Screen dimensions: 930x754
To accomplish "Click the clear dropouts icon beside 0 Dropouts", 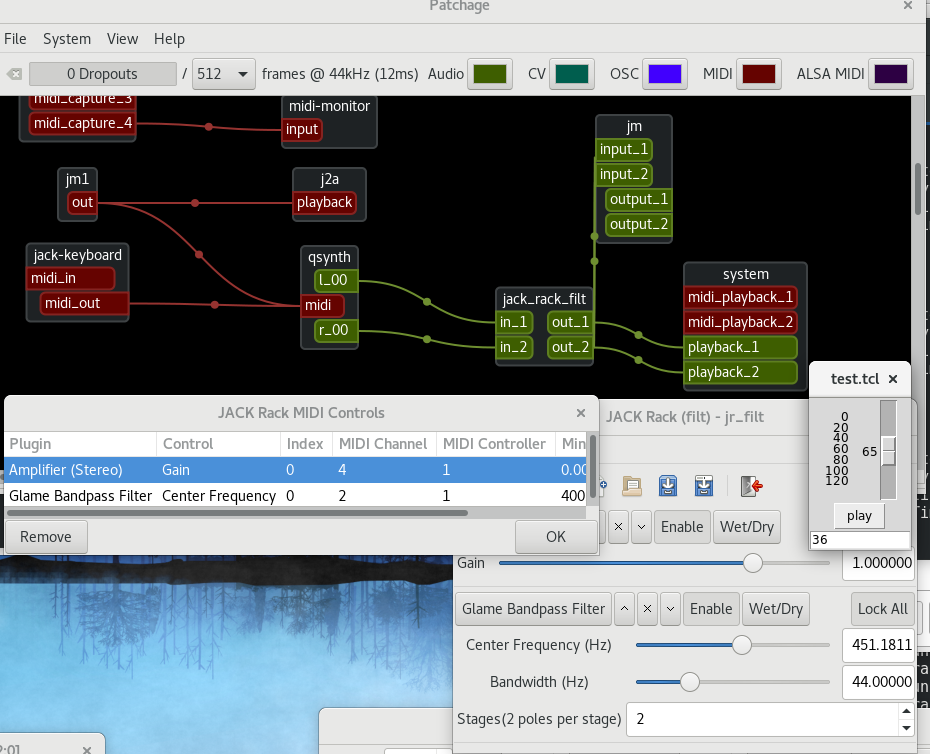I will (x=14, y=74).
